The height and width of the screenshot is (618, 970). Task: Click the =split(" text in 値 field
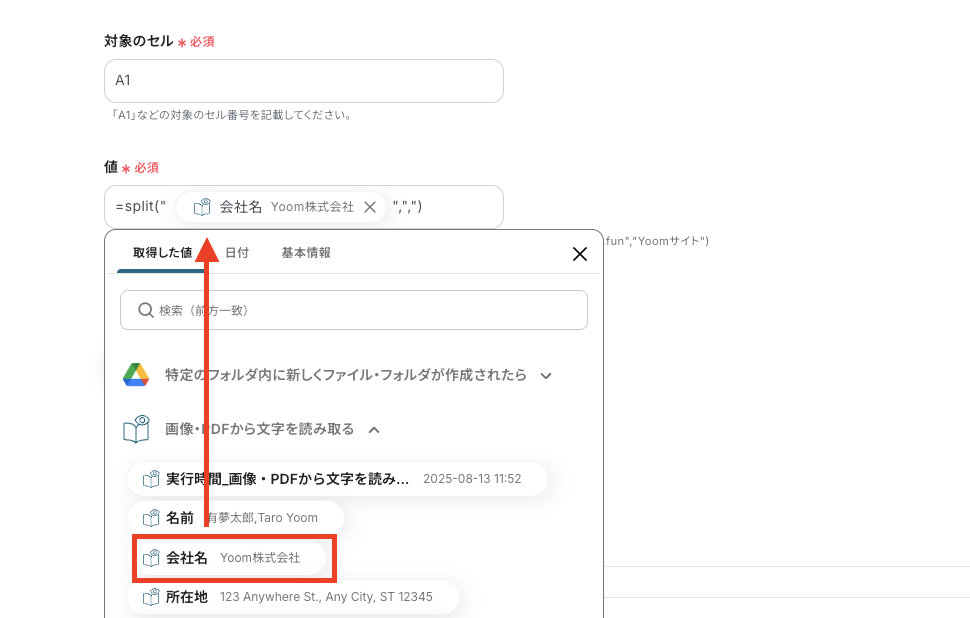click(x=140, y=207)
